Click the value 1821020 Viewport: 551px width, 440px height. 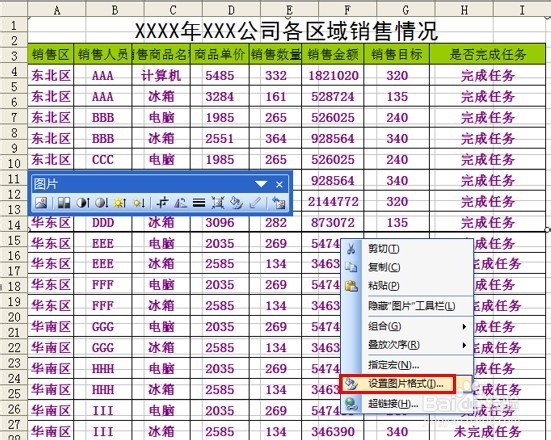[x=333, y=76]
